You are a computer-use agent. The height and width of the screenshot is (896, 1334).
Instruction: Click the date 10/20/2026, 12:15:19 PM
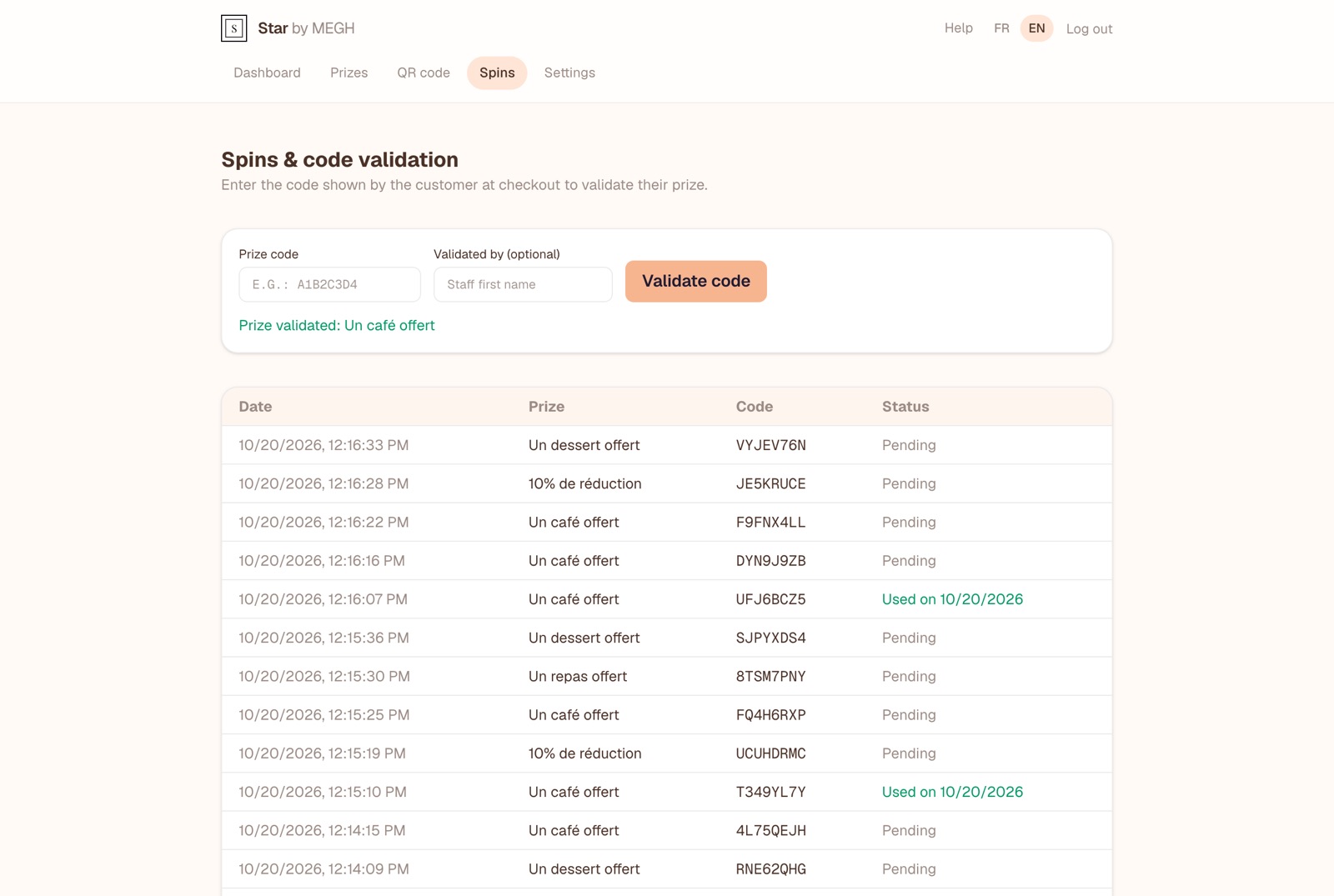pyautogui.click(x=322, y=753)
